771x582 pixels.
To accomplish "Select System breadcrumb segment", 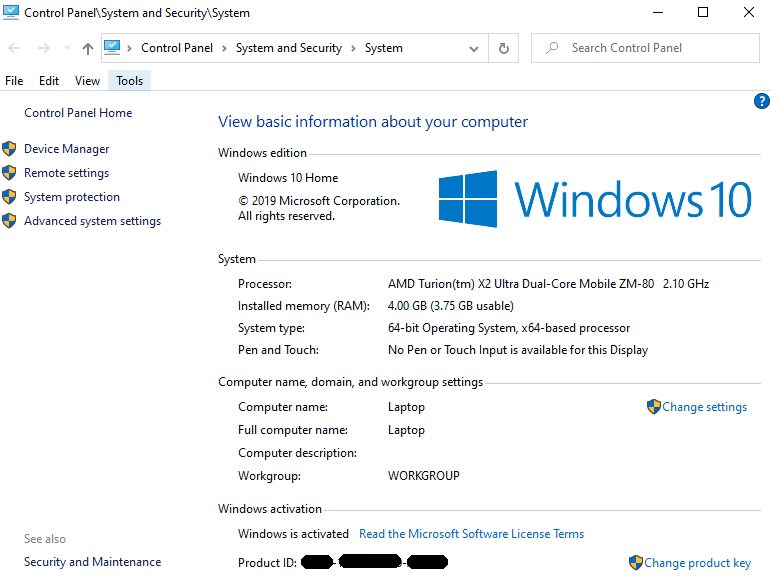I will [x=384, y=48].
